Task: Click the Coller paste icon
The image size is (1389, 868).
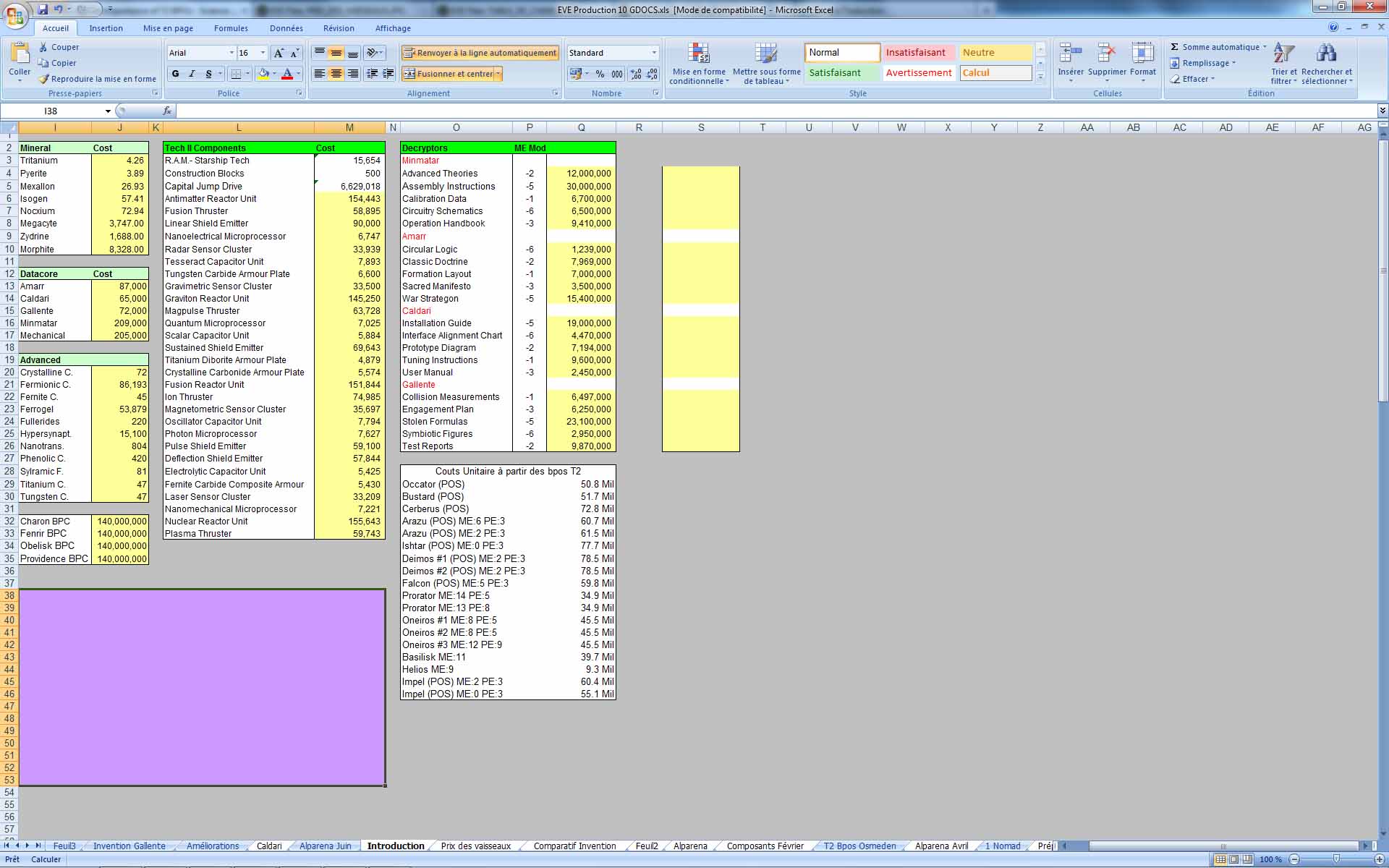Action: tap(20, 54)
